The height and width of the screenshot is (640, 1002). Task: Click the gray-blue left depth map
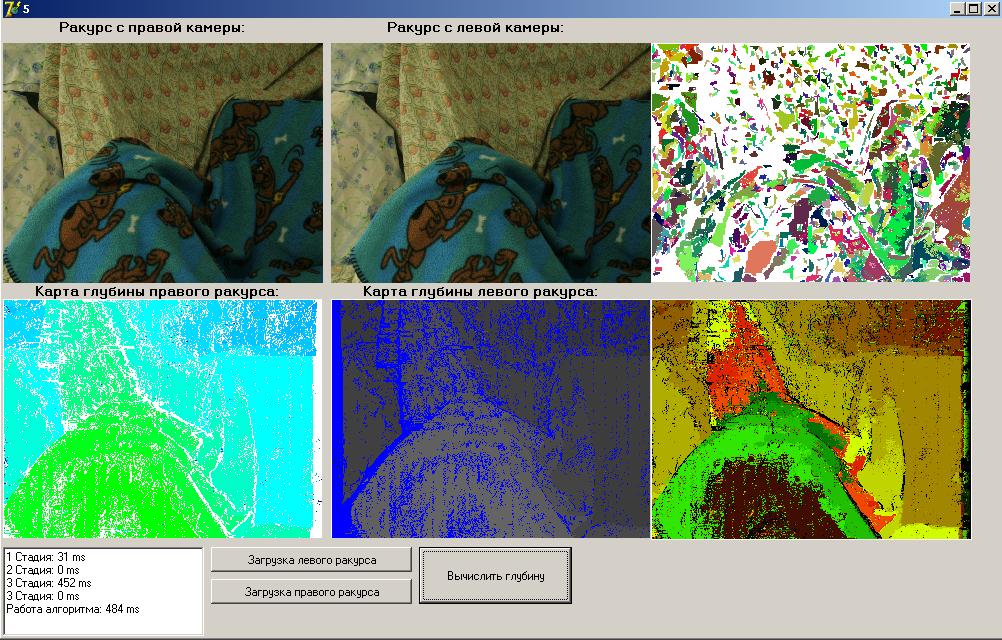491,419
